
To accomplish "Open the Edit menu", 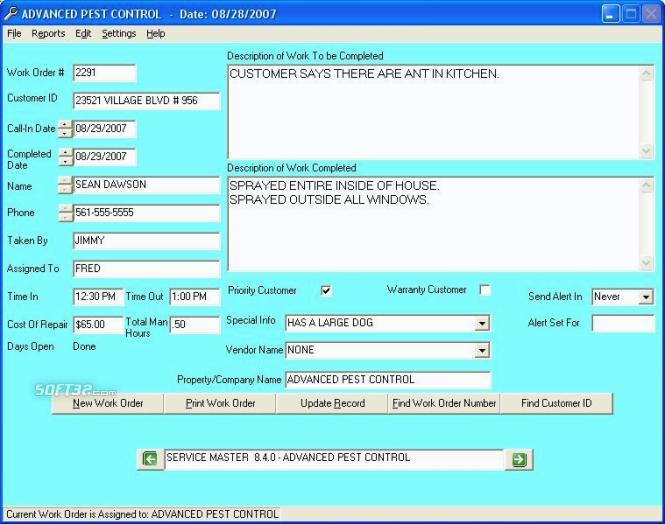I will click(x=83, y=33).
